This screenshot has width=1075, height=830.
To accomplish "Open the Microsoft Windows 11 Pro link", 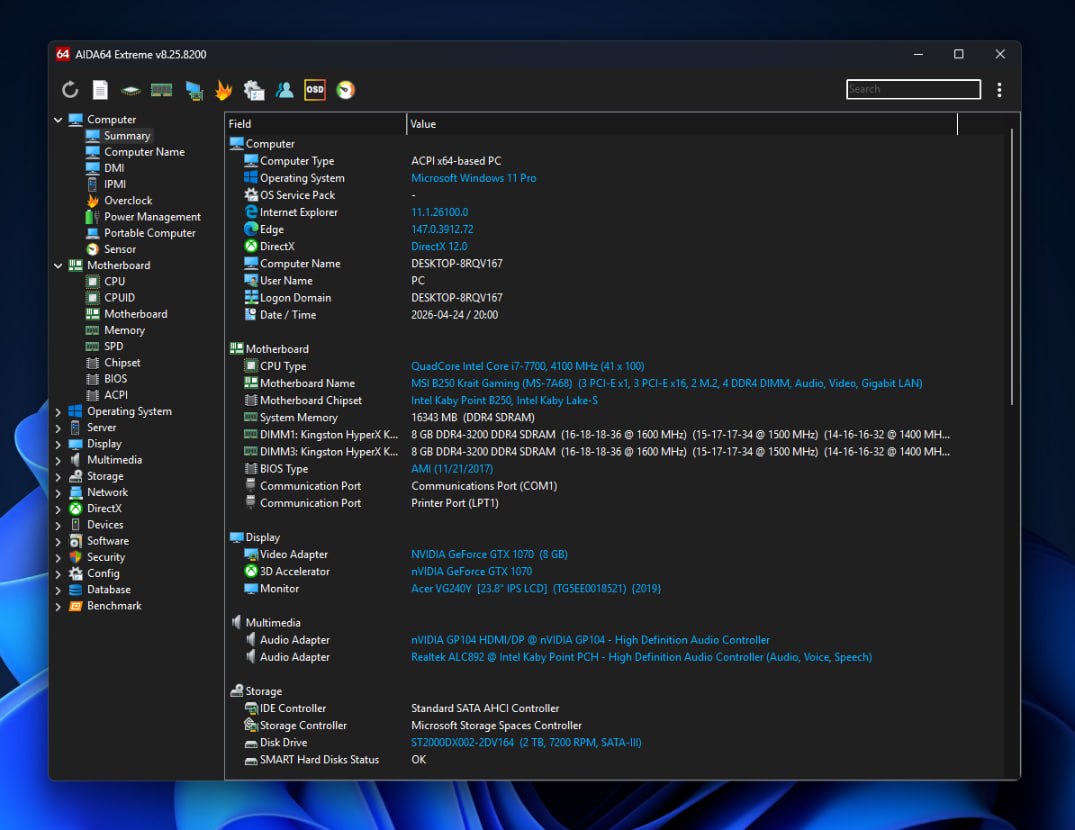I will 473,178.
